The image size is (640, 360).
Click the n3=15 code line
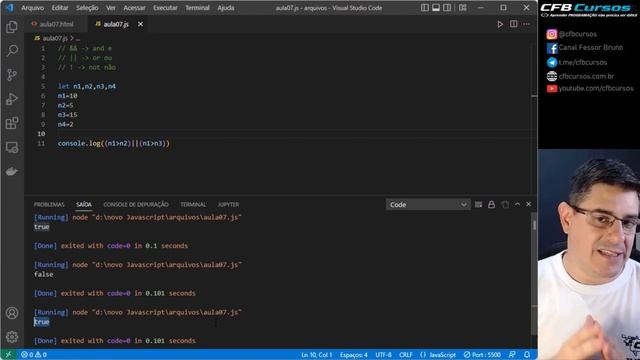tap(67, 115)
